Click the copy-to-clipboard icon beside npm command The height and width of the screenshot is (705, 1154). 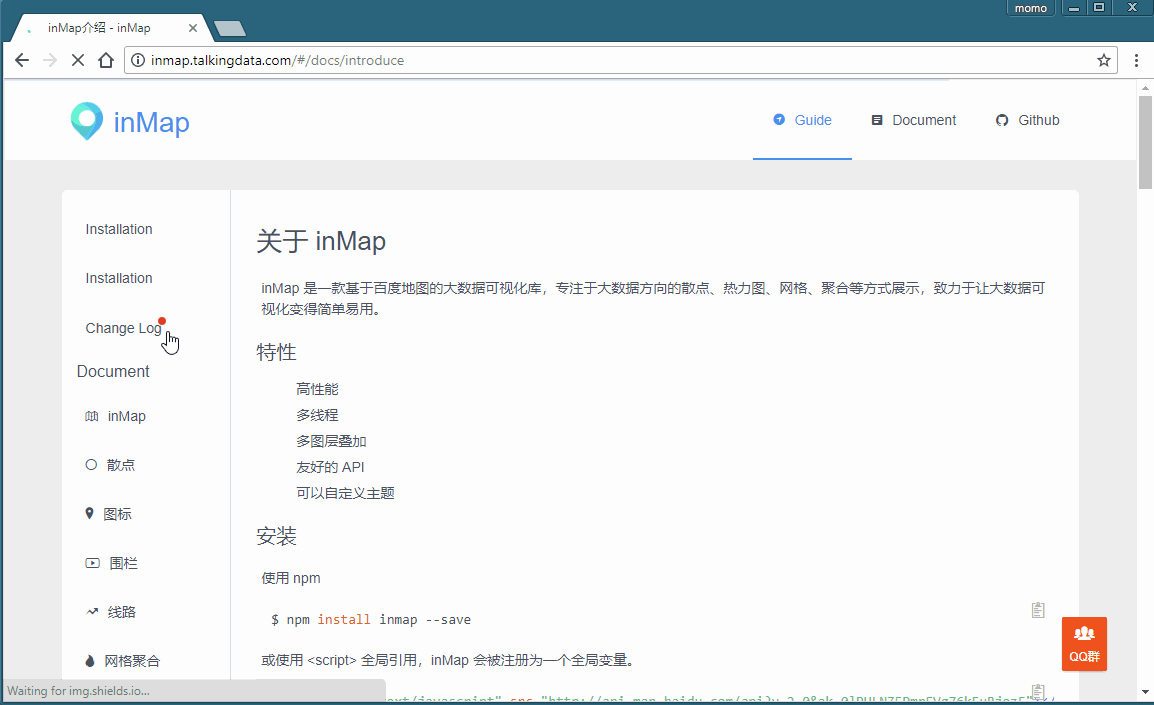[1037, 610]
